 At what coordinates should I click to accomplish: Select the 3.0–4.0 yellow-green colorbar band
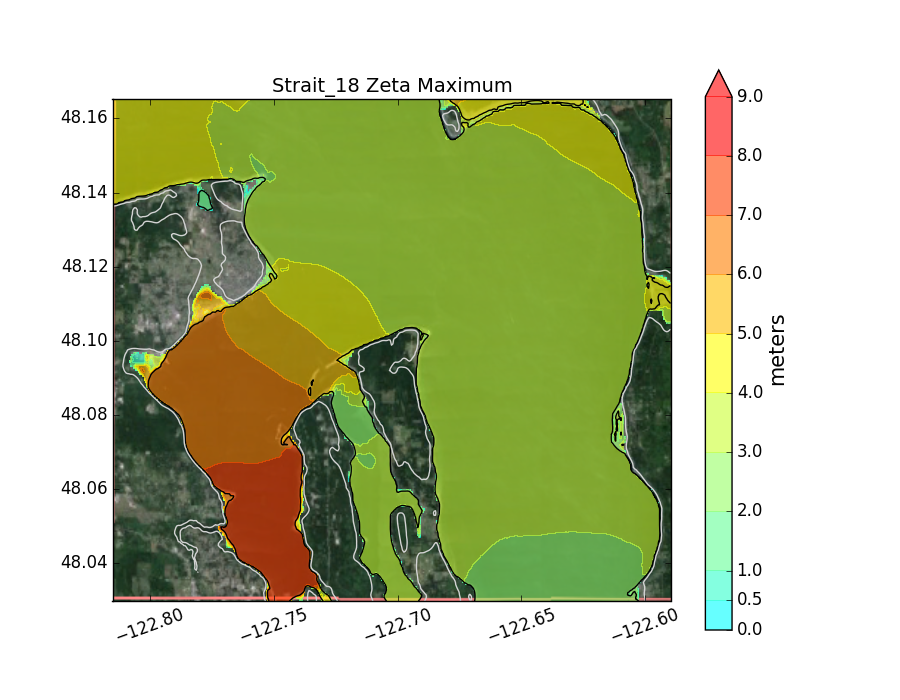point(719,422)
